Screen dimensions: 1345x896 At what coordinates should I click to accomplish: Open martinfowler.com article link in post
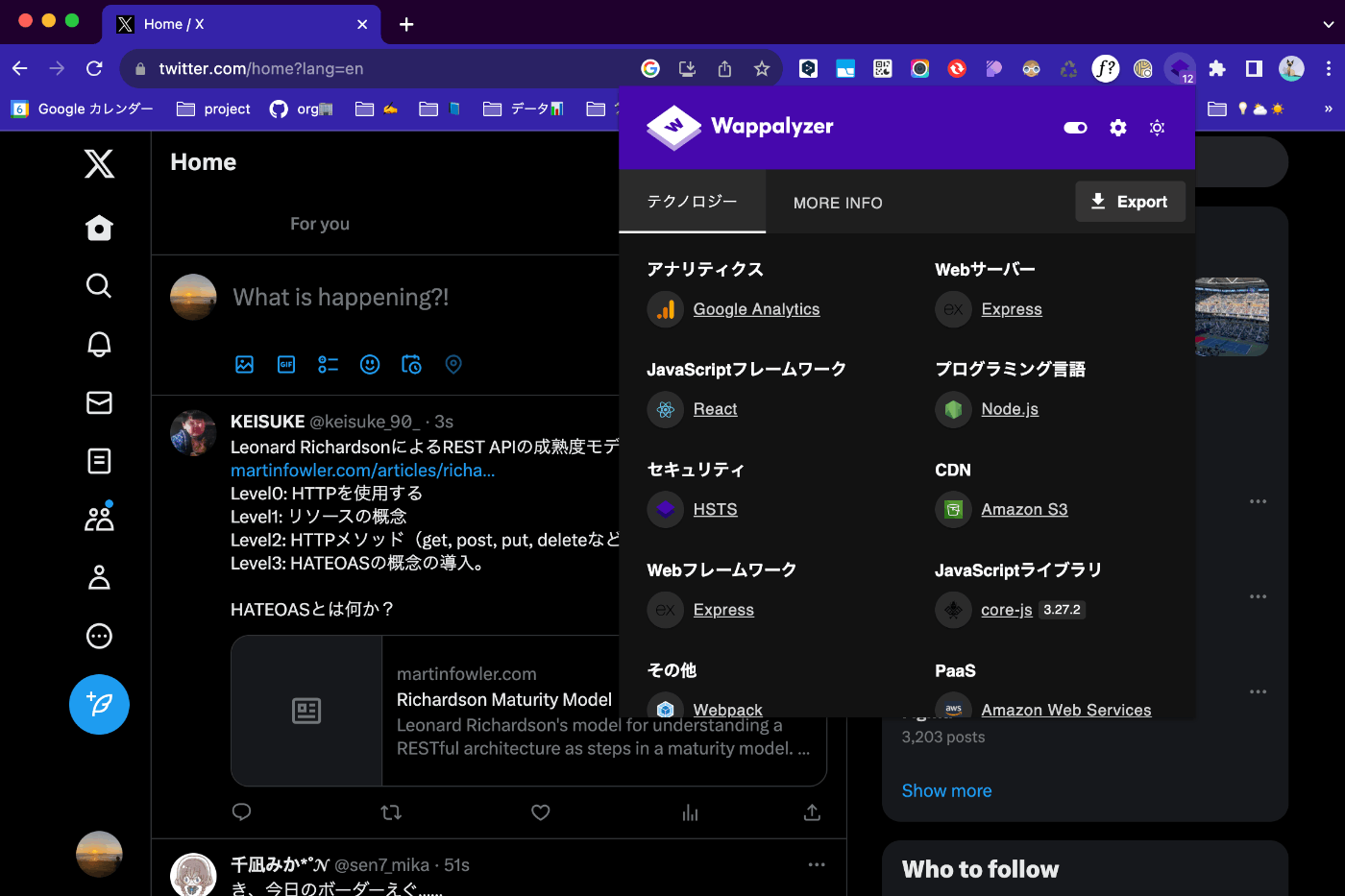pos(363,471)
